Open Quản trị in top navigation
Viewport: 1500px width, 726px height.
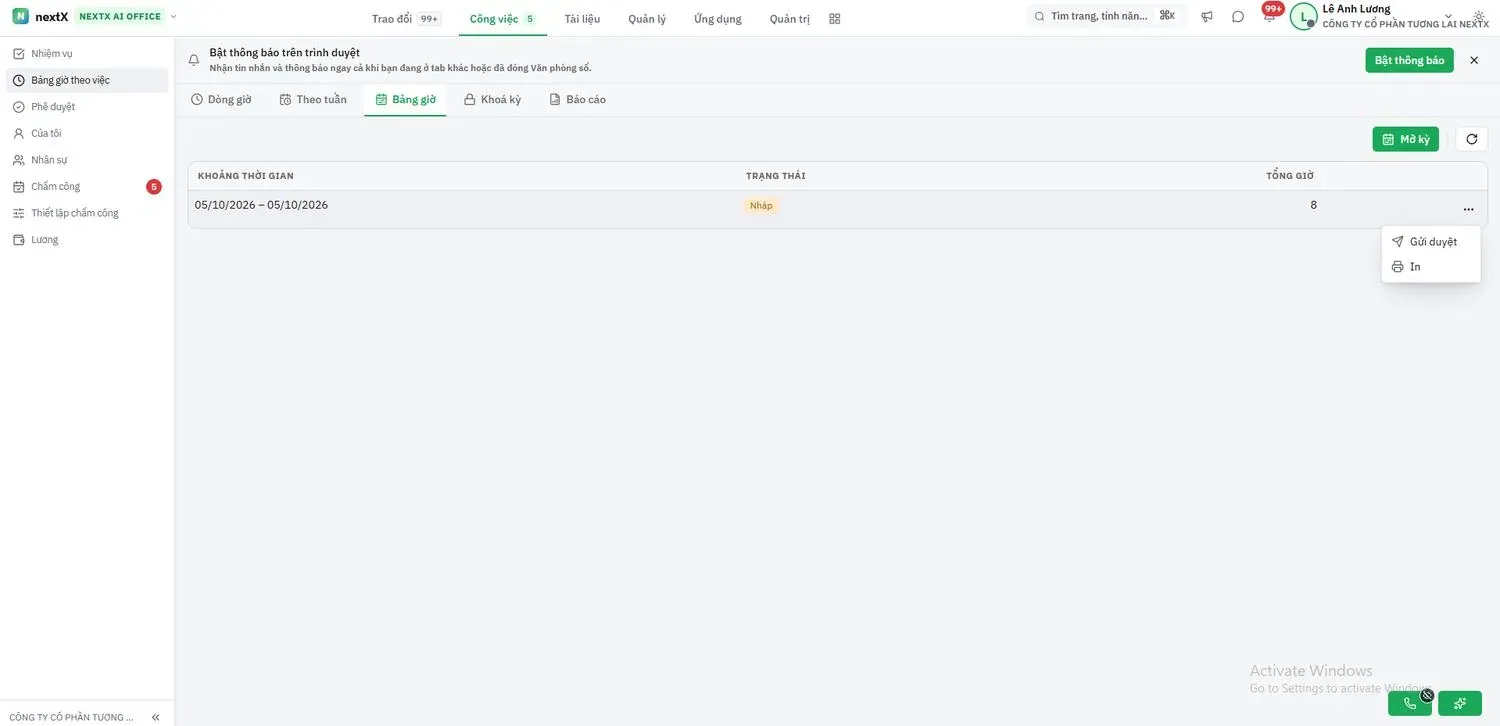(x=790, y=18)
